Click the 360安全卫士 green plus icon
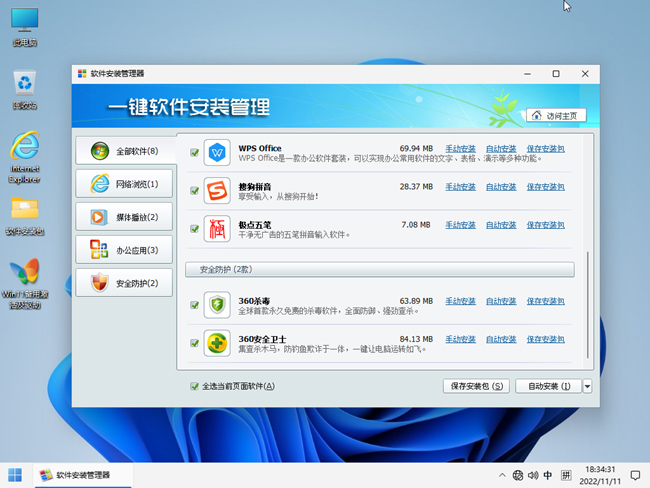The height and width of the screenshot is (488, 650). 217,343
